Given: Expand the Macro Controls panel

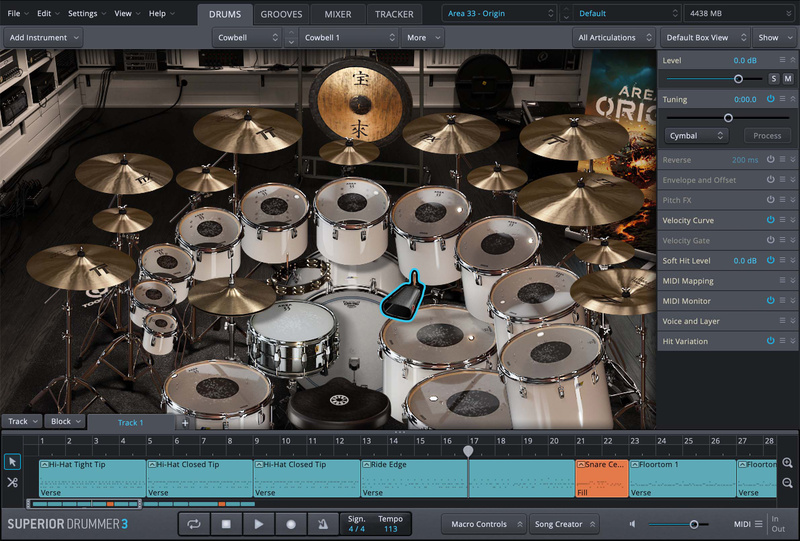Looking at the screenshot, I should pos(483,524).
